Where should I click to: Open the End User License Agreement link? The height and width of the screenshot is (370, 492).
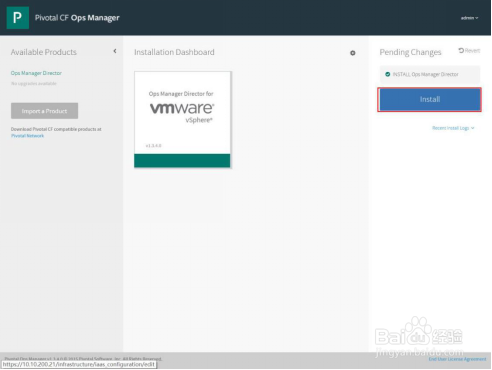click(x=457, y=359)
